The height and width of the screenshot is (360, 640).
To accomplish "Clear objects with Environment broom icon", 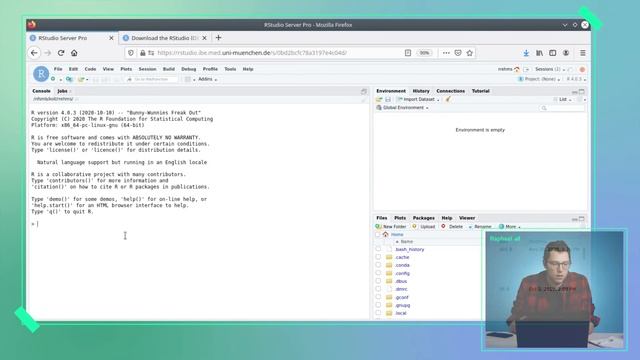I will [448, 99].
